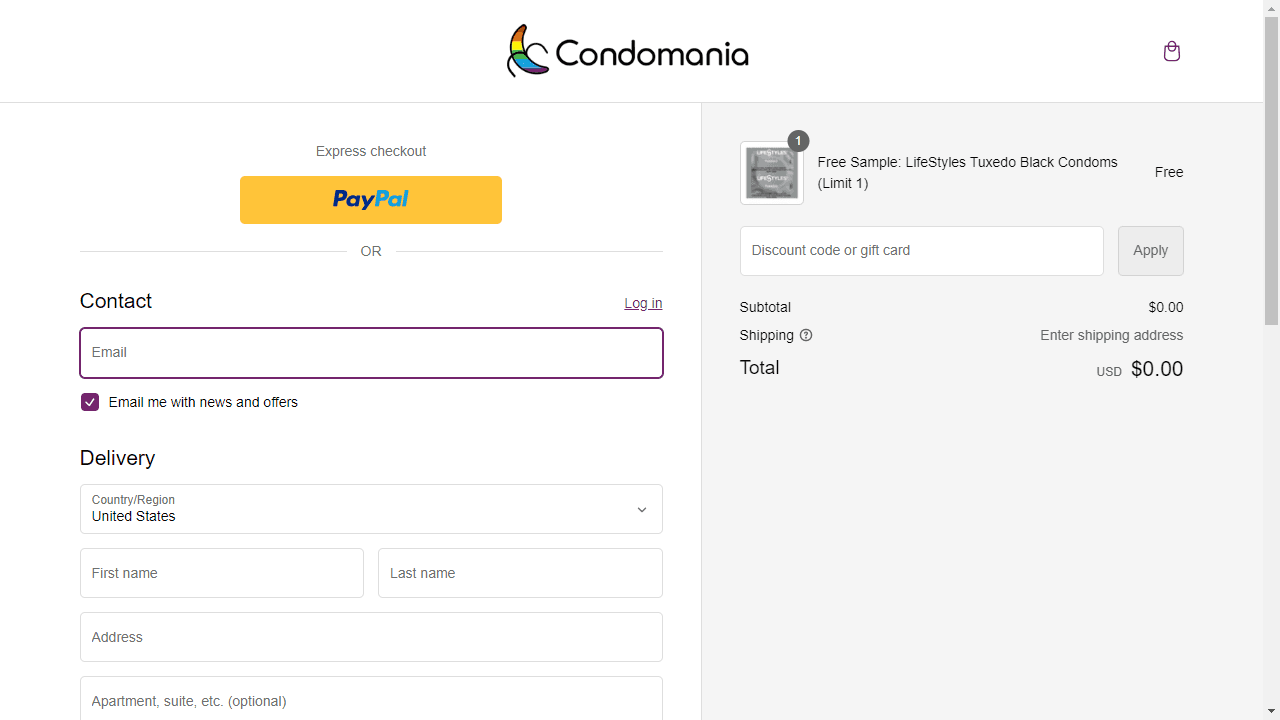Image resolution: width=1280 pixels, height=720 pixels.
Task: Open the shipping info question mark icon
Action: [x=806, y=335]
